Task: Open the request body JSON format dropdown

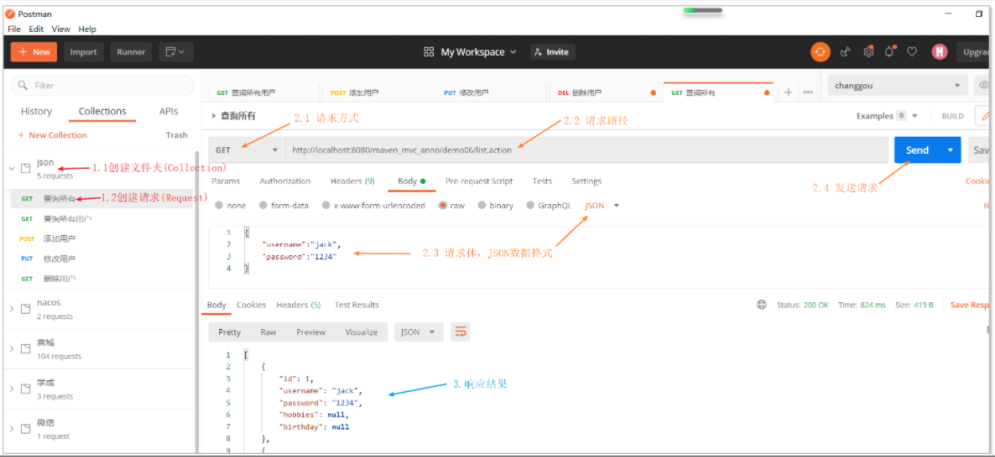Action: (602, 206)
